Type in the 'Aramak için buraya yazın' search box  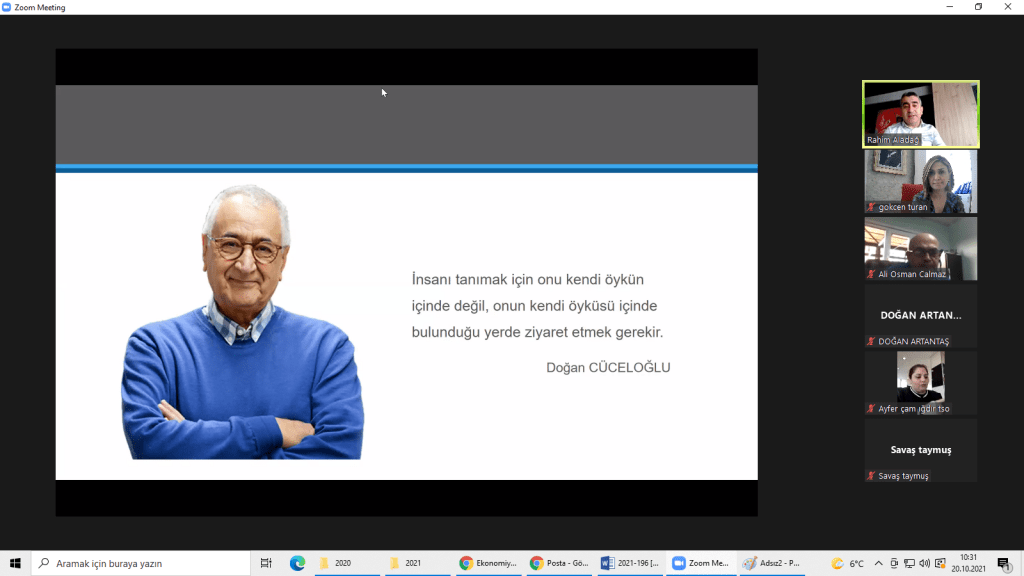click(140, 563)
